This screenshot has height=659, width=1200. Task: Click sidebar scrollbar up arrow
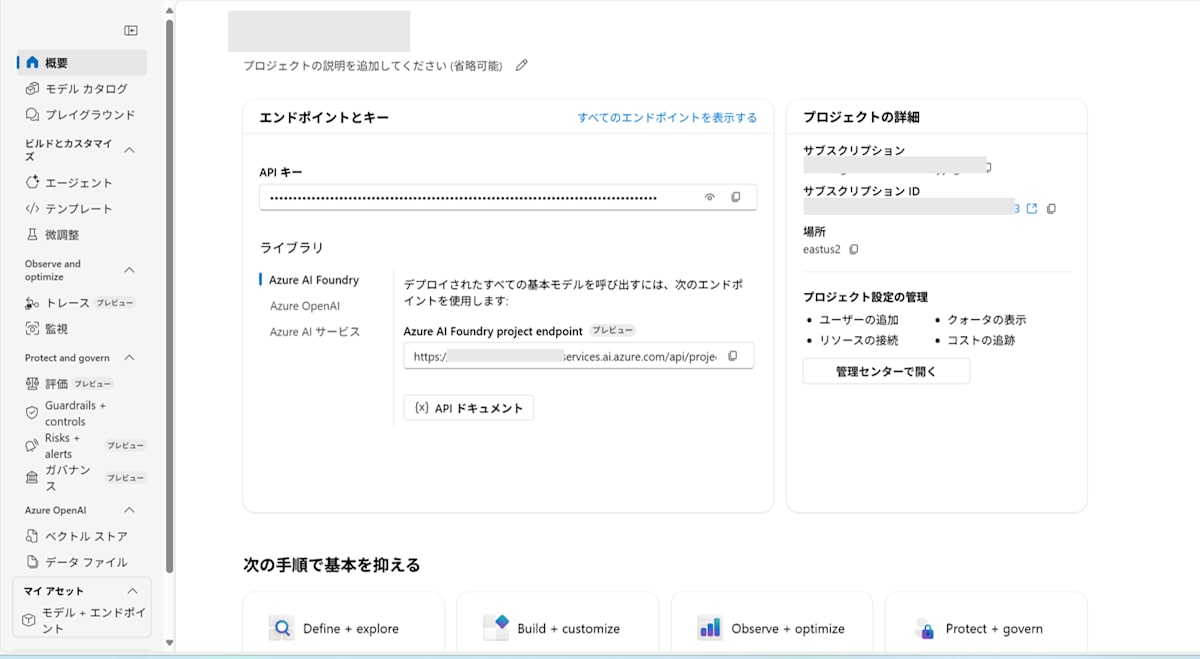[168, 10]
